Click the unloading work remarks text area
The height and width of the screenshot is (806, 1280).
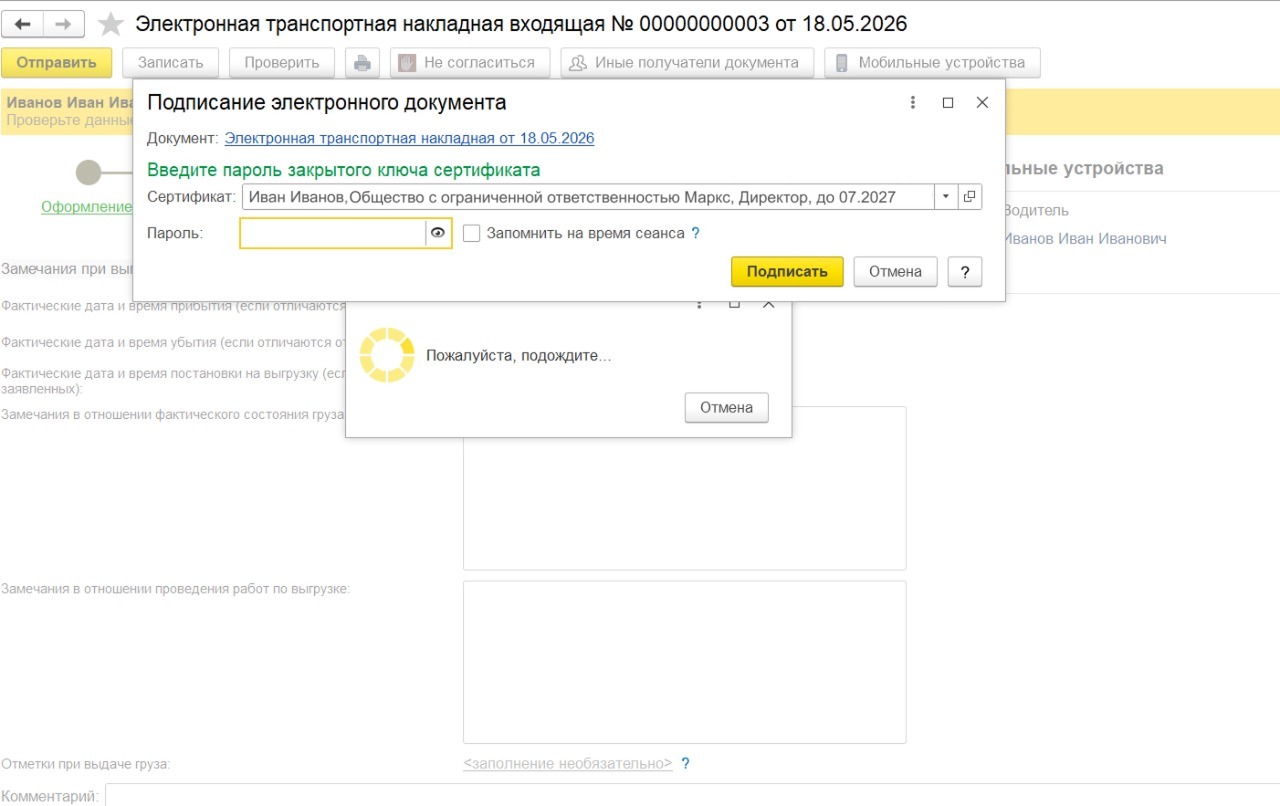pyautogui.click(x=684, y=662)
